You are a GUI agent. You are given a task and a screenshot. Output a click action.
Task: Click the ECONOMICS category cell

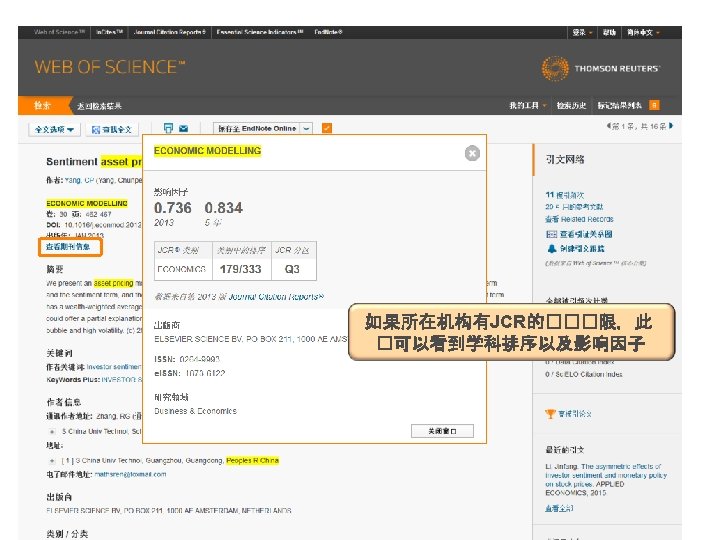coord(181,269)
